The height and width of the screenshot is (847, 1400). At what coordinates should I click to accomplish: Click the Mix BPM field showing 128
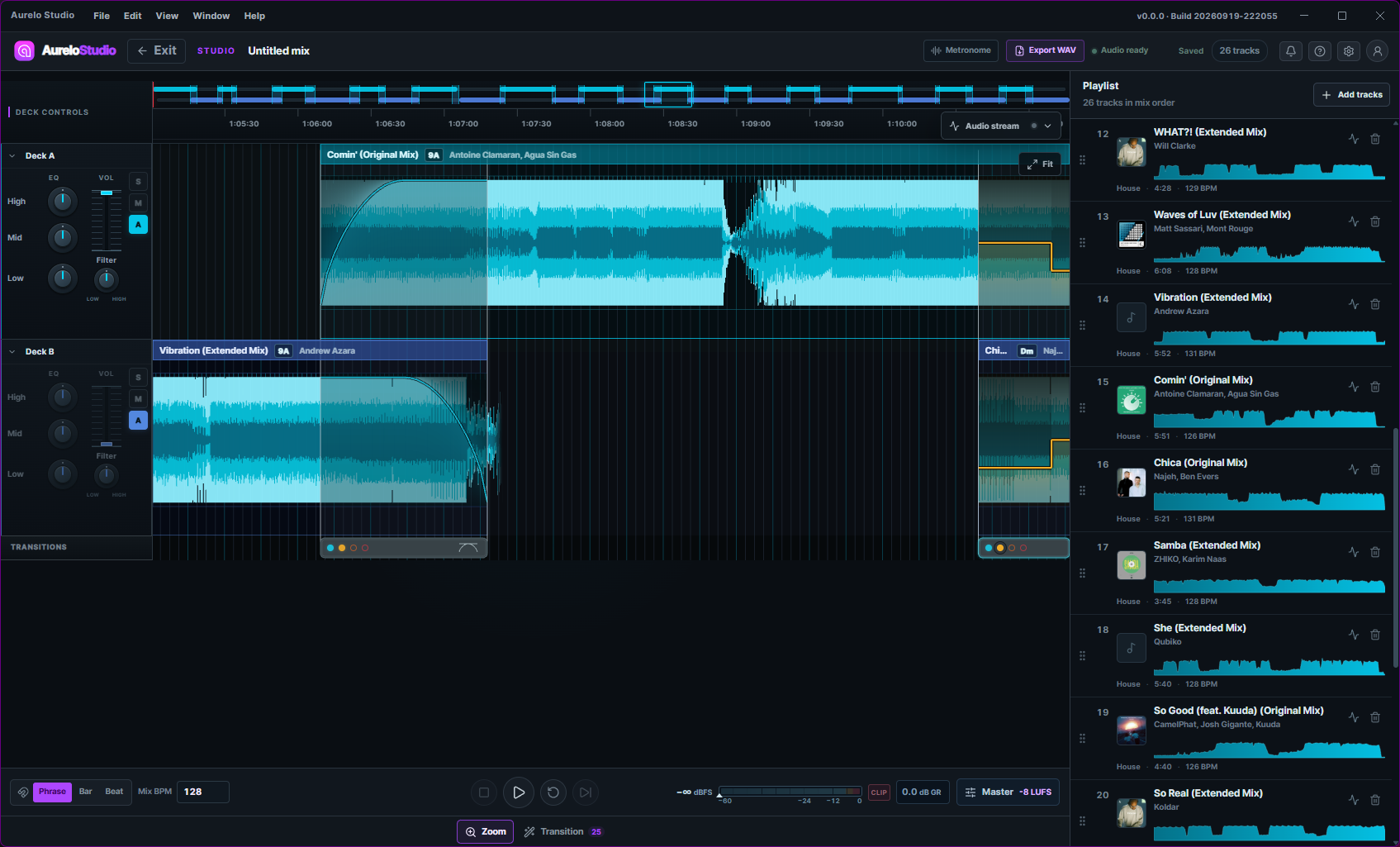(x=202, y=792)
